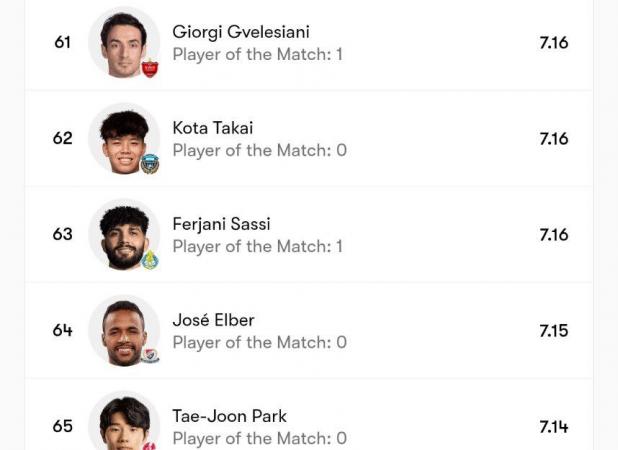Click Tae-Joon Park's pink club badge
Viewport: 618px width, 450px height.
click(150, 446)
